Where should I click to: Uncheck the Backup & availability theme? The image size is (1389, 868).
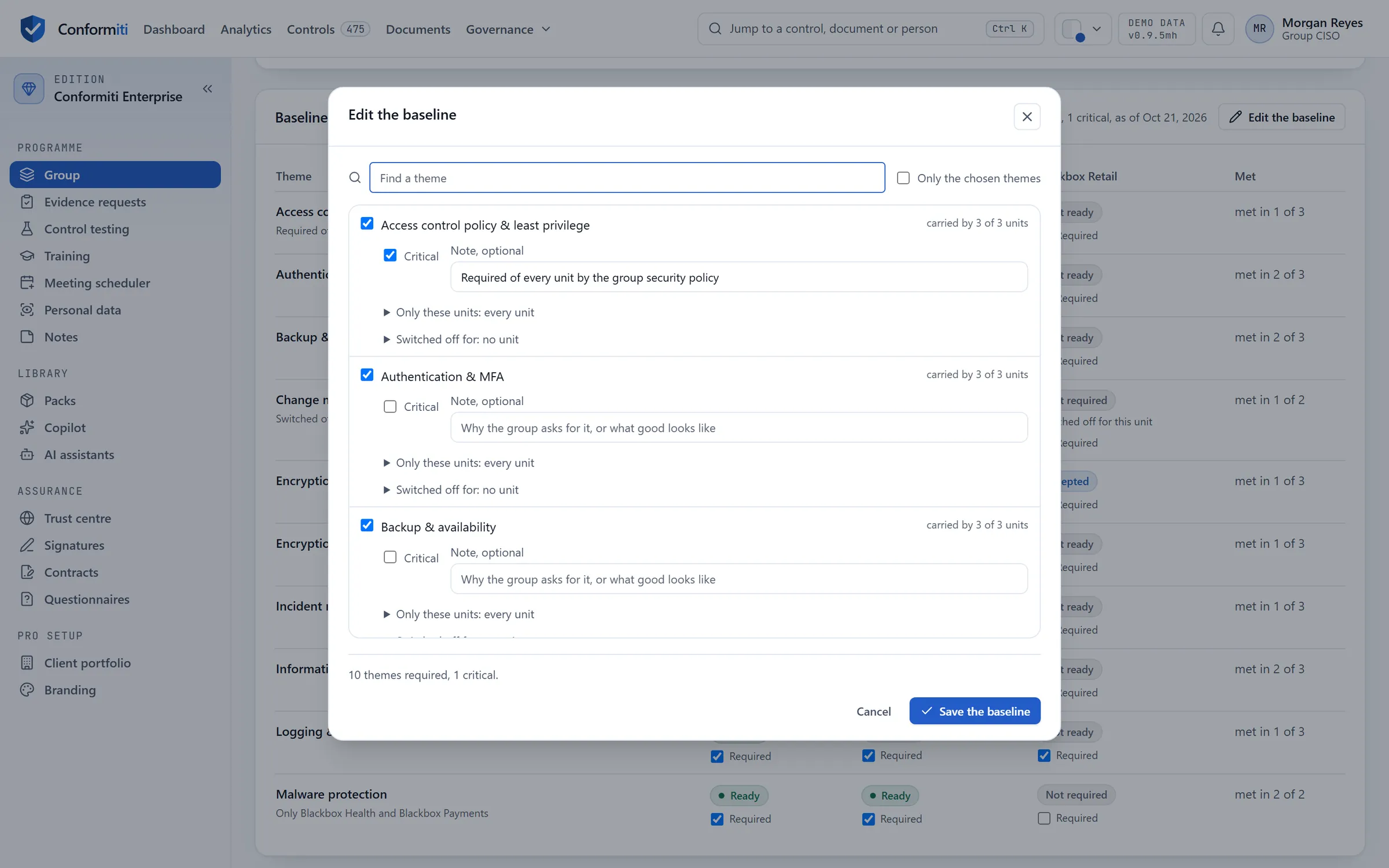point(367,525)
